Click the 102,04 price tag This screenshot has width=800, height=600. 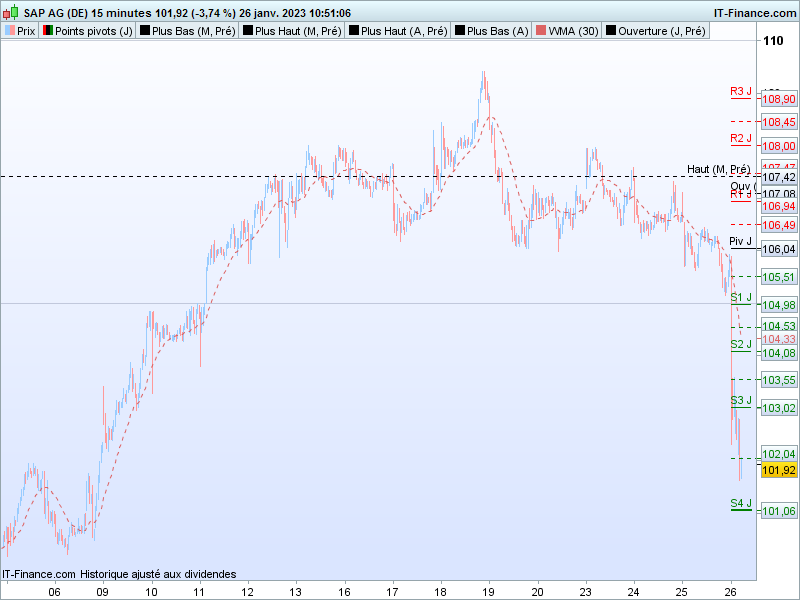pos(779,454)
